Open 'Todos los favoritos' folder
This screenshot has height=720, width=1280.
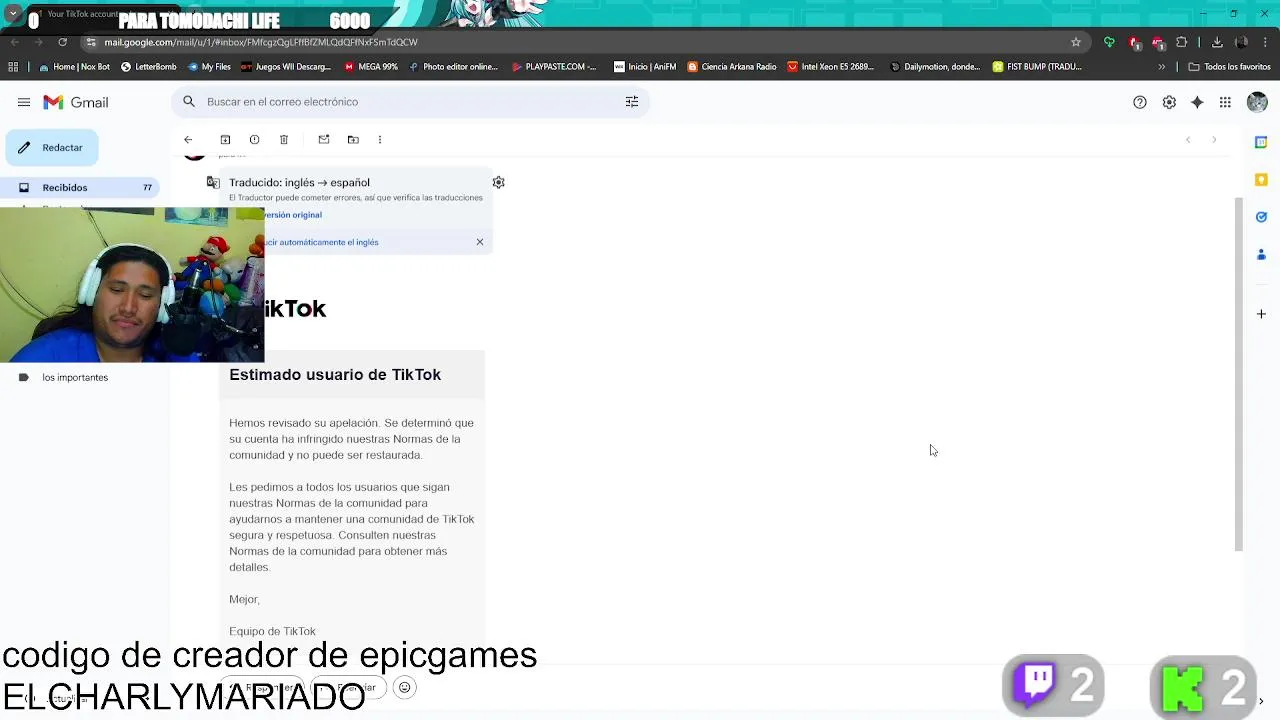[x=1229, y=67]
